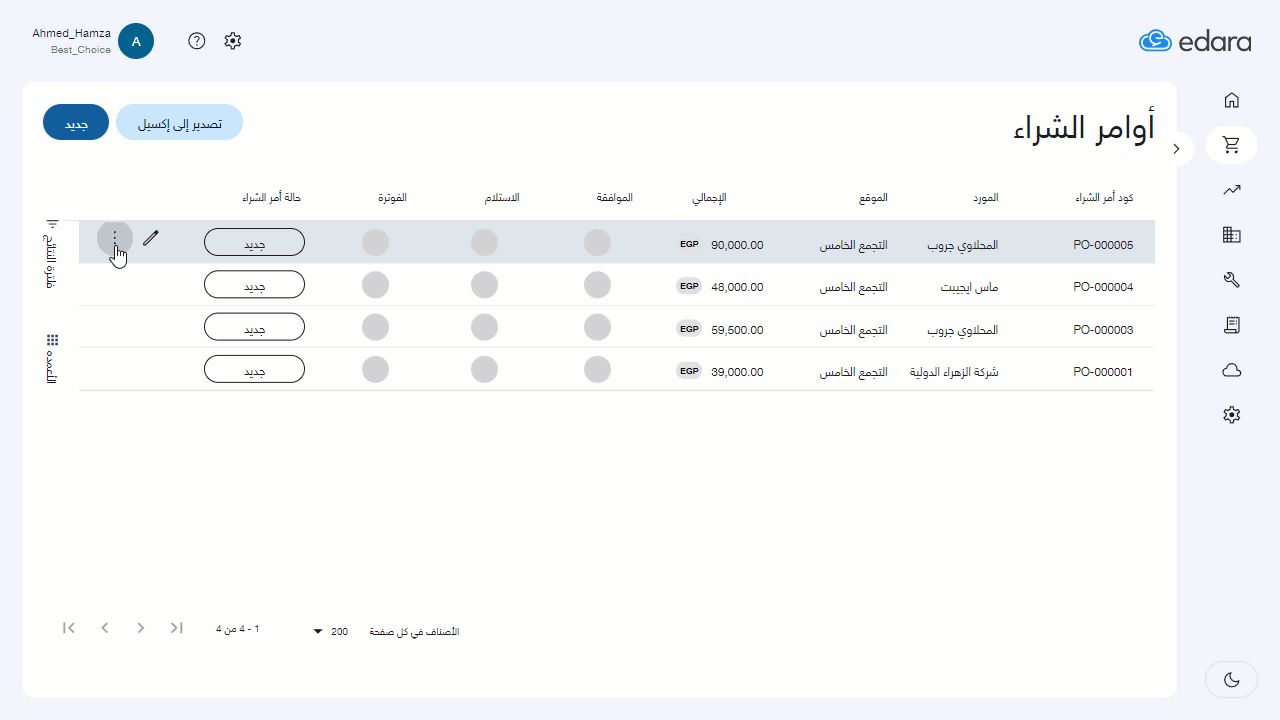This screenshot has width=1280, height=720.
Task: Open the sidebar settings gear icon
Action: (x=1232, y=415)
